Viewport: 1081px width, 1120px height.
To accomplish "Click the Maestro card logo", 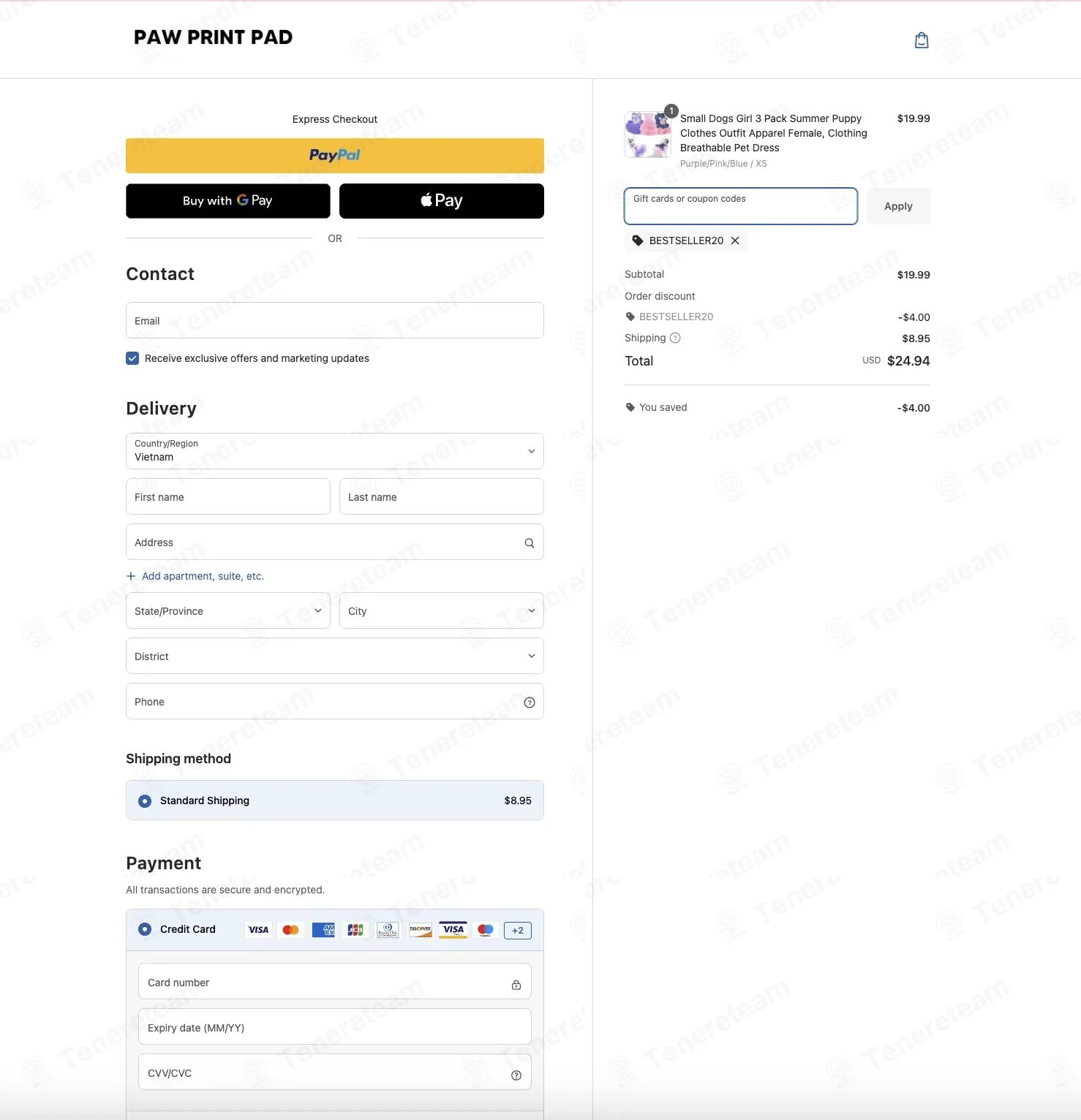I will (x=486, y=930).
